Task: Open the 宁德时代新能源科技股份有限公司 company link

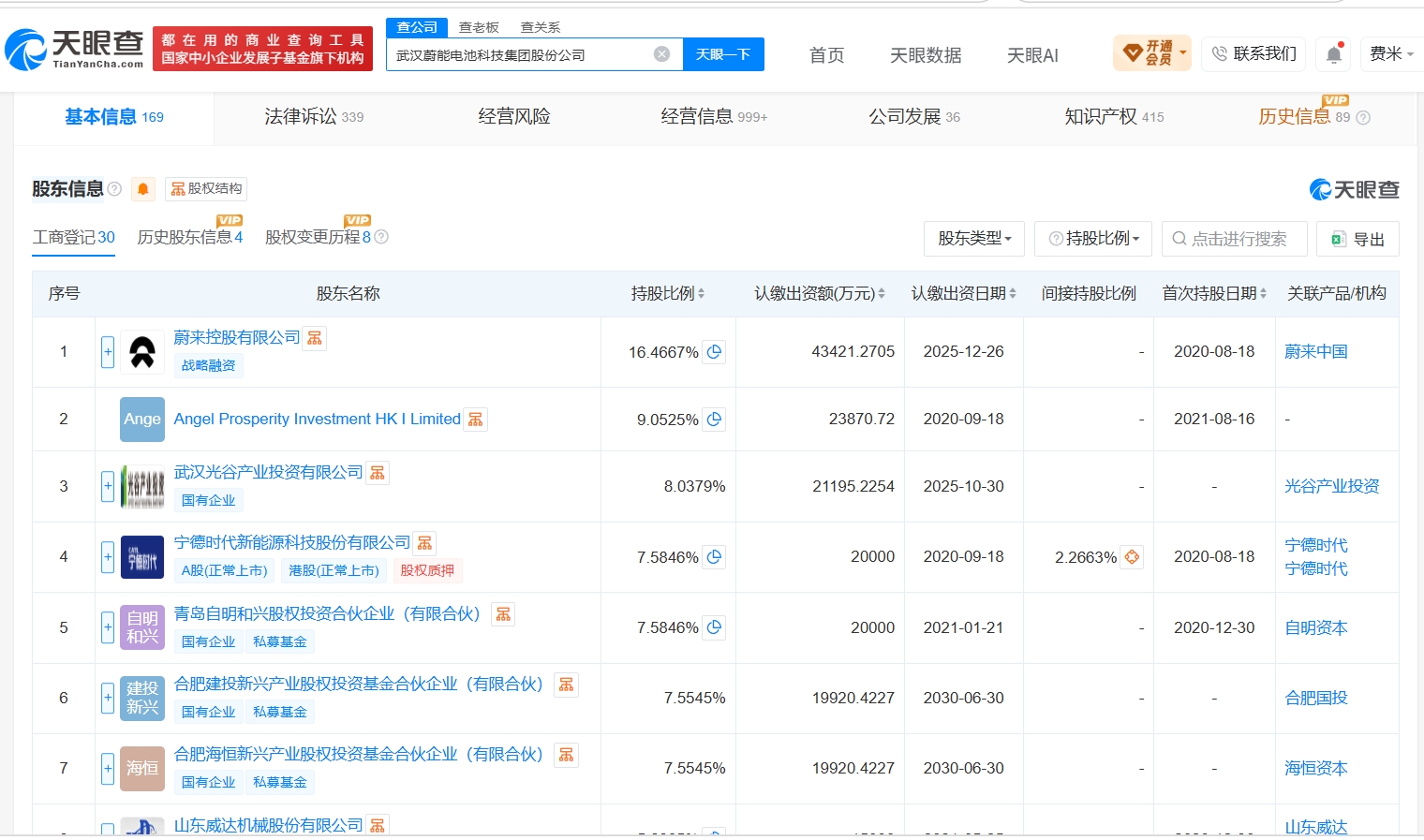Action: coord(292,543)
